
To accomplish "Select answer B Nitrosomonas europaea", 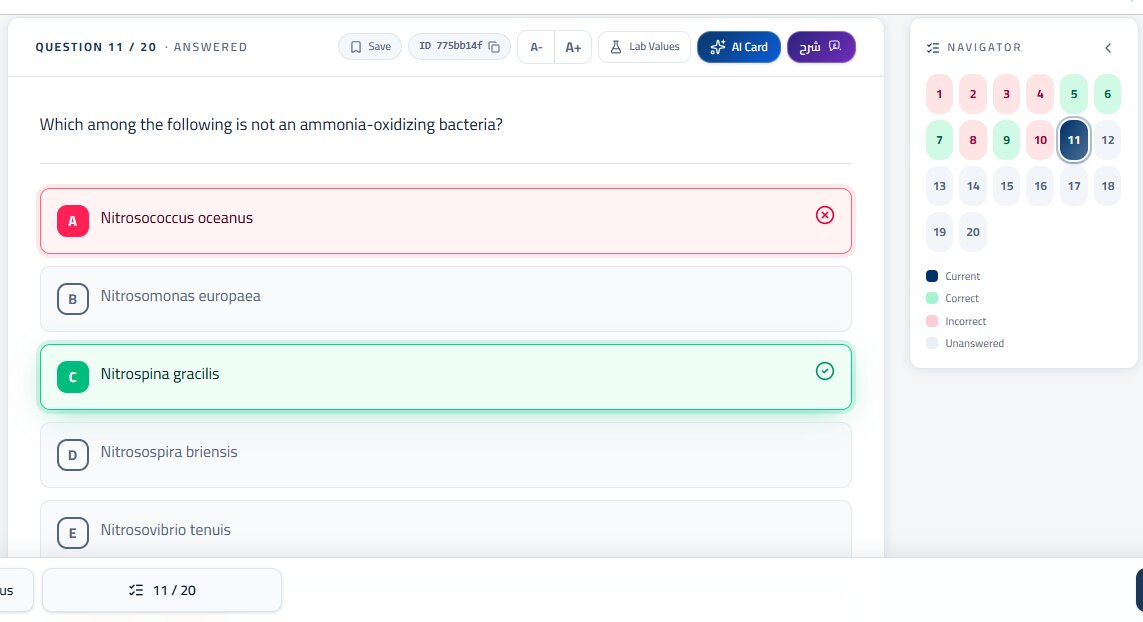I will (445, 299).
